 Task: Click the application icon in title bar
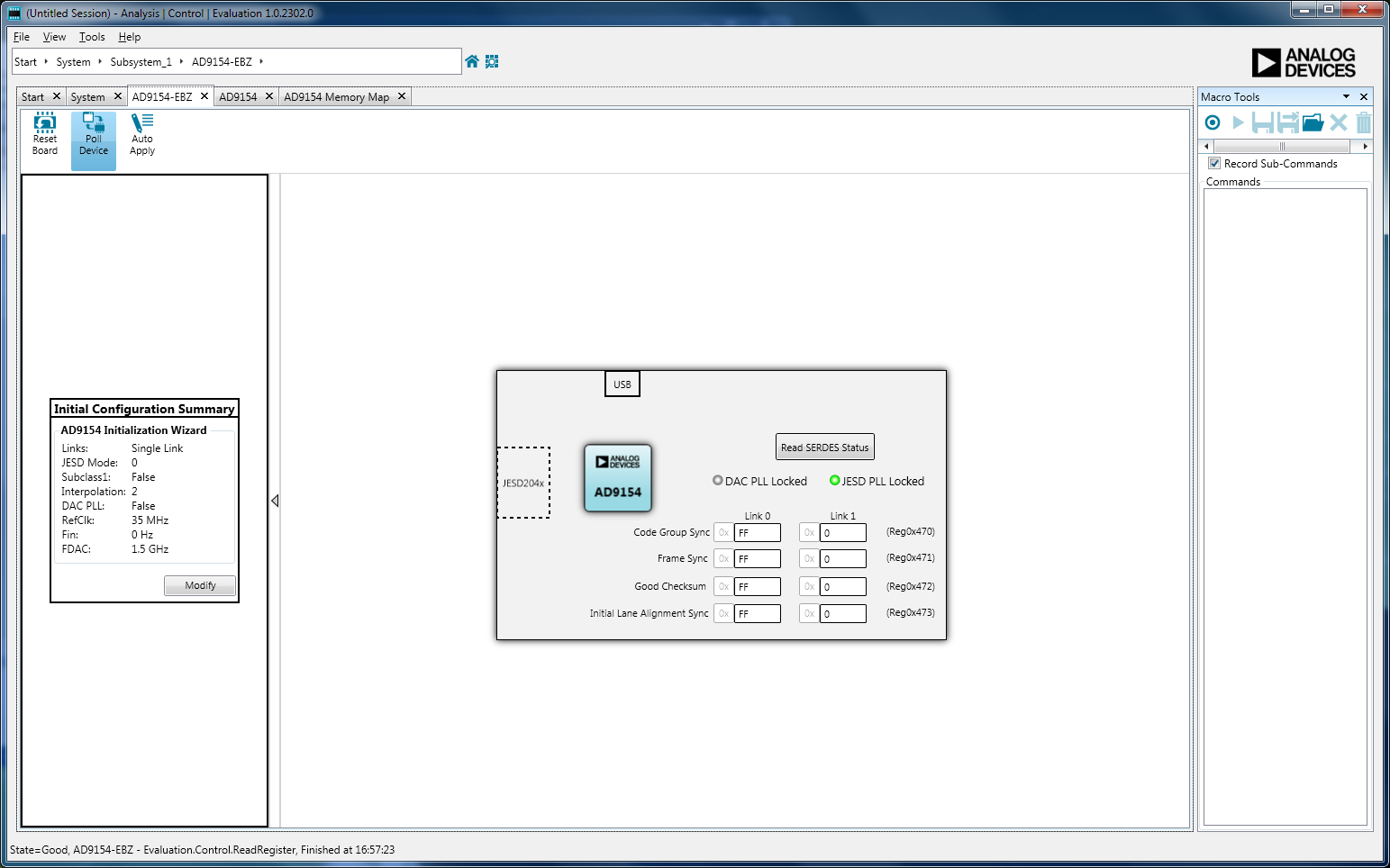point(14,14)
